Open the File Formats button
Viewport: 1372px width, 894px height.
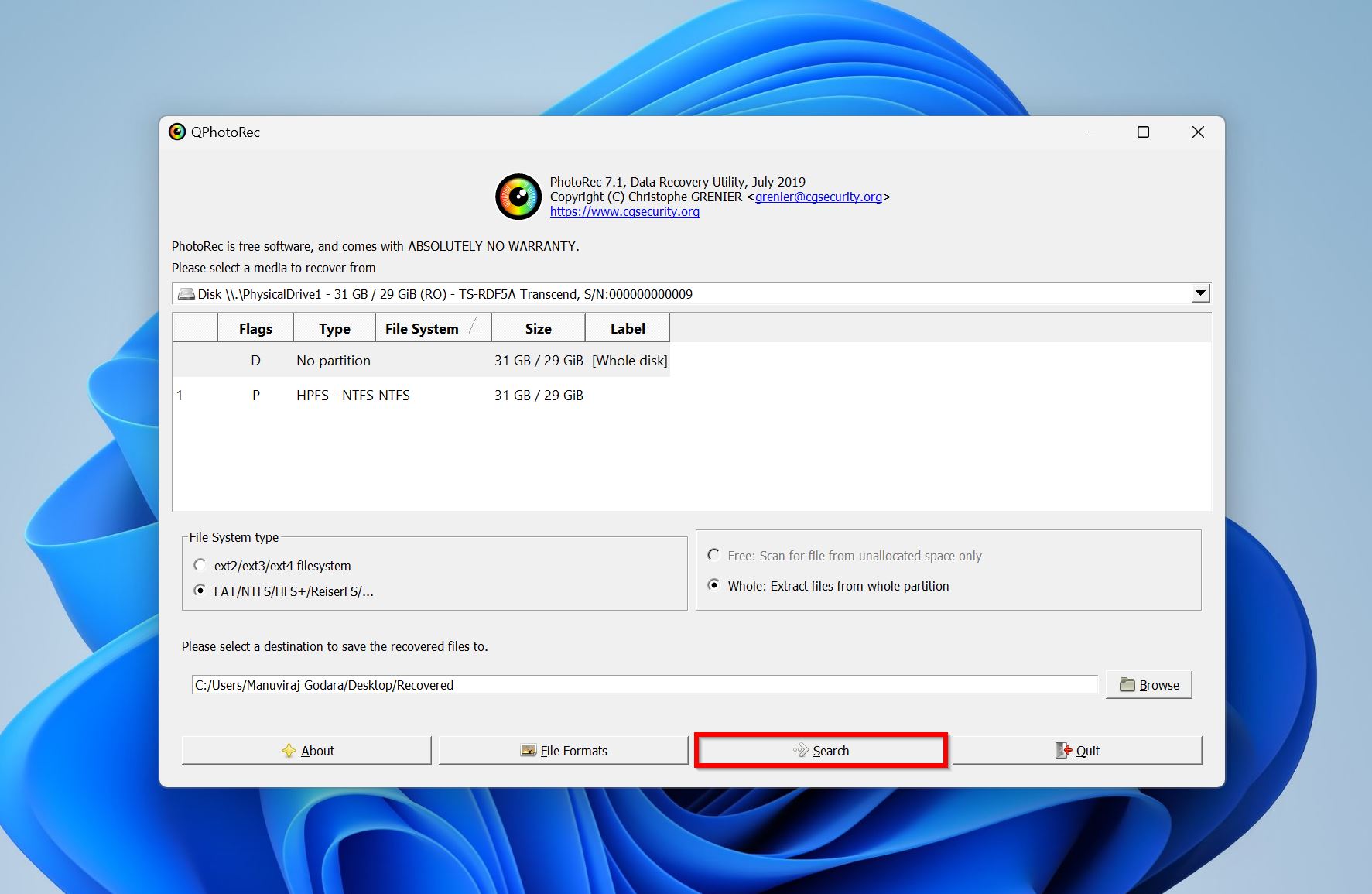click(563, 750)
